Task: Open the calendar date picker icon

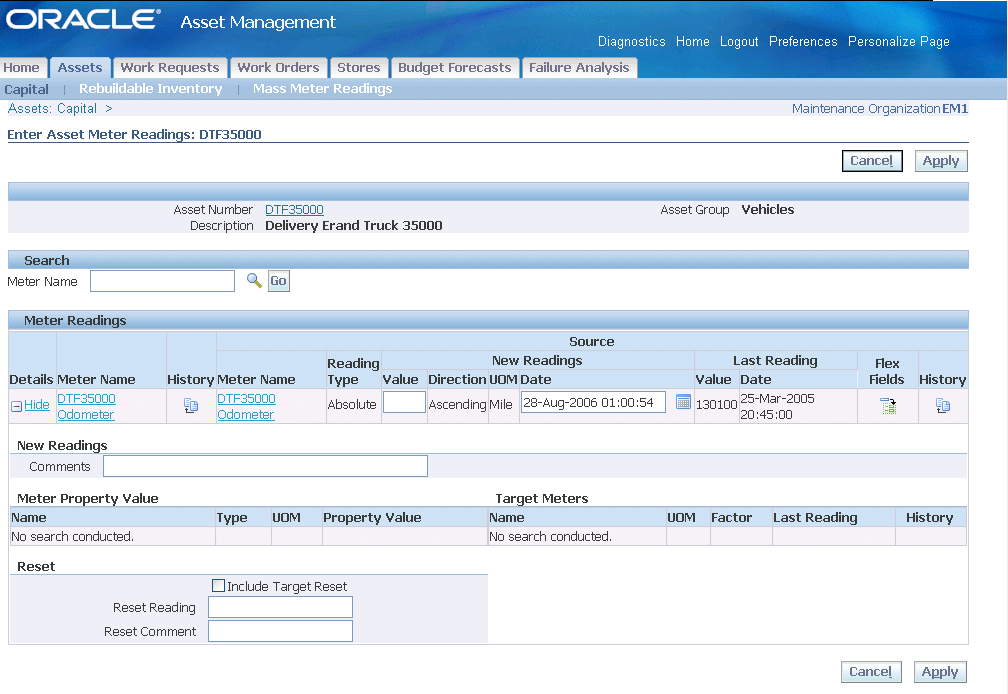Action: [x=683, y=402]
